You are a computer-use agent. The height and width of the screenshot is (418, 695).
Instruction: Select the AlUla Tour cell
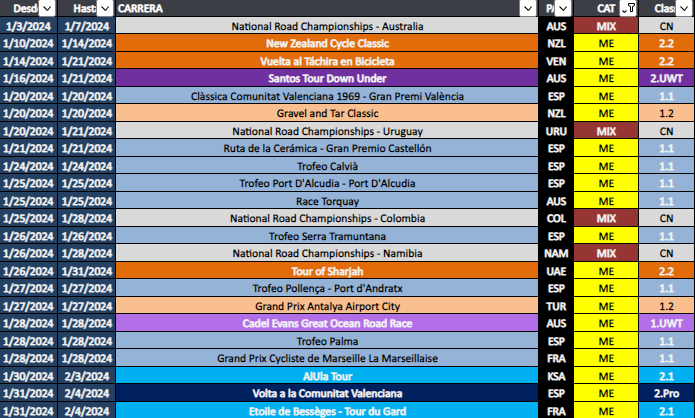tap(327, 376)
